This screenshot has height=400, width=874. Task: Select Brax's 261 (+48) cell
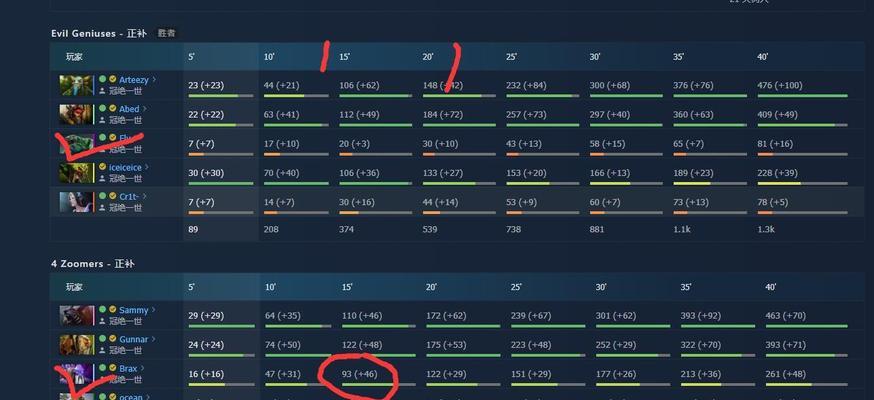tap(785, 374)
